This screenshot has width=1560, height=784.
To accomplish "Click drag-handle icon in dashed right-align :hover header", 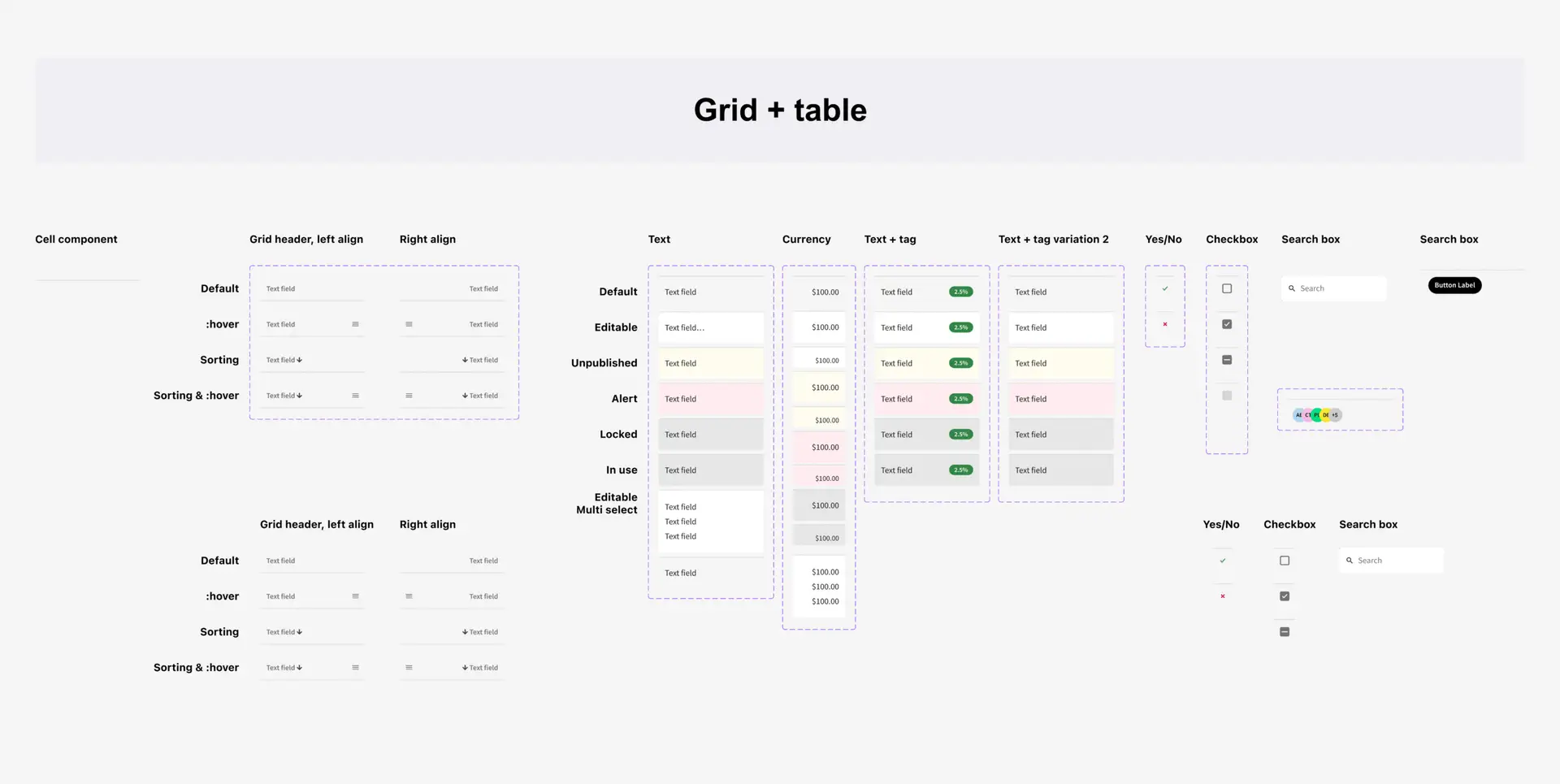I will tap(409, 324).
